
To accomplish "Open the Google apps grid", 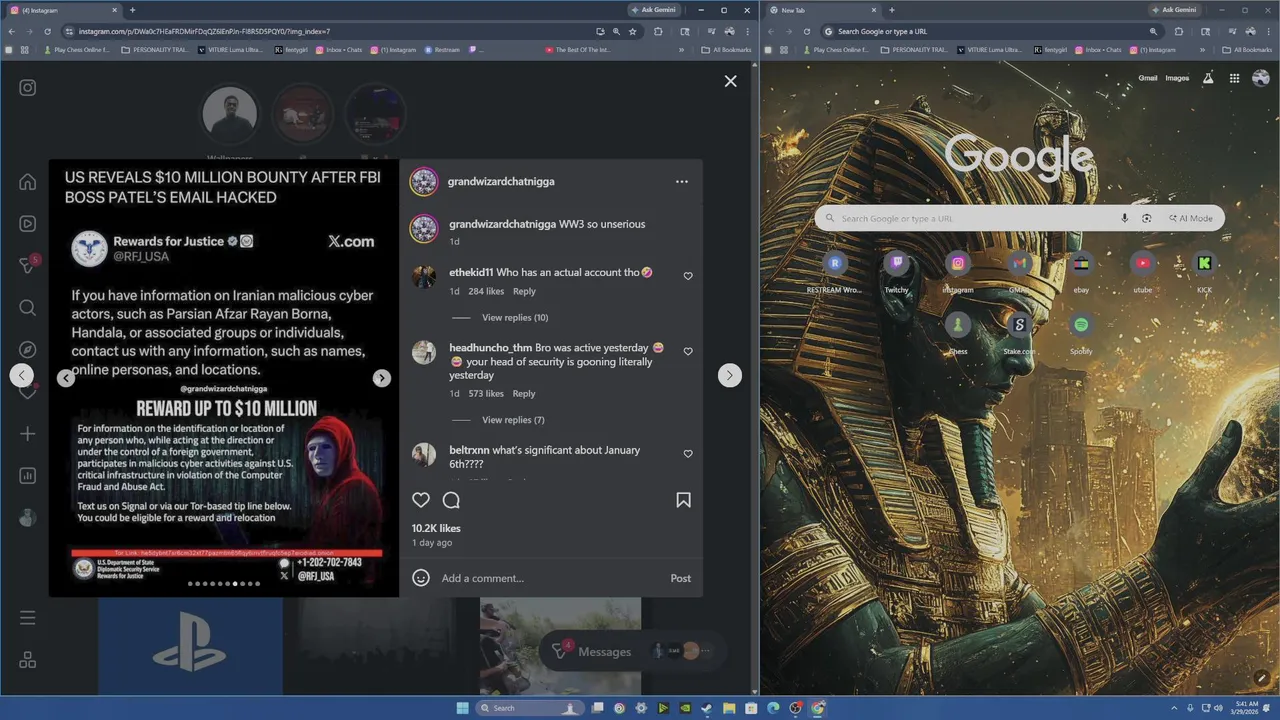I will (x=1235, y=78).
